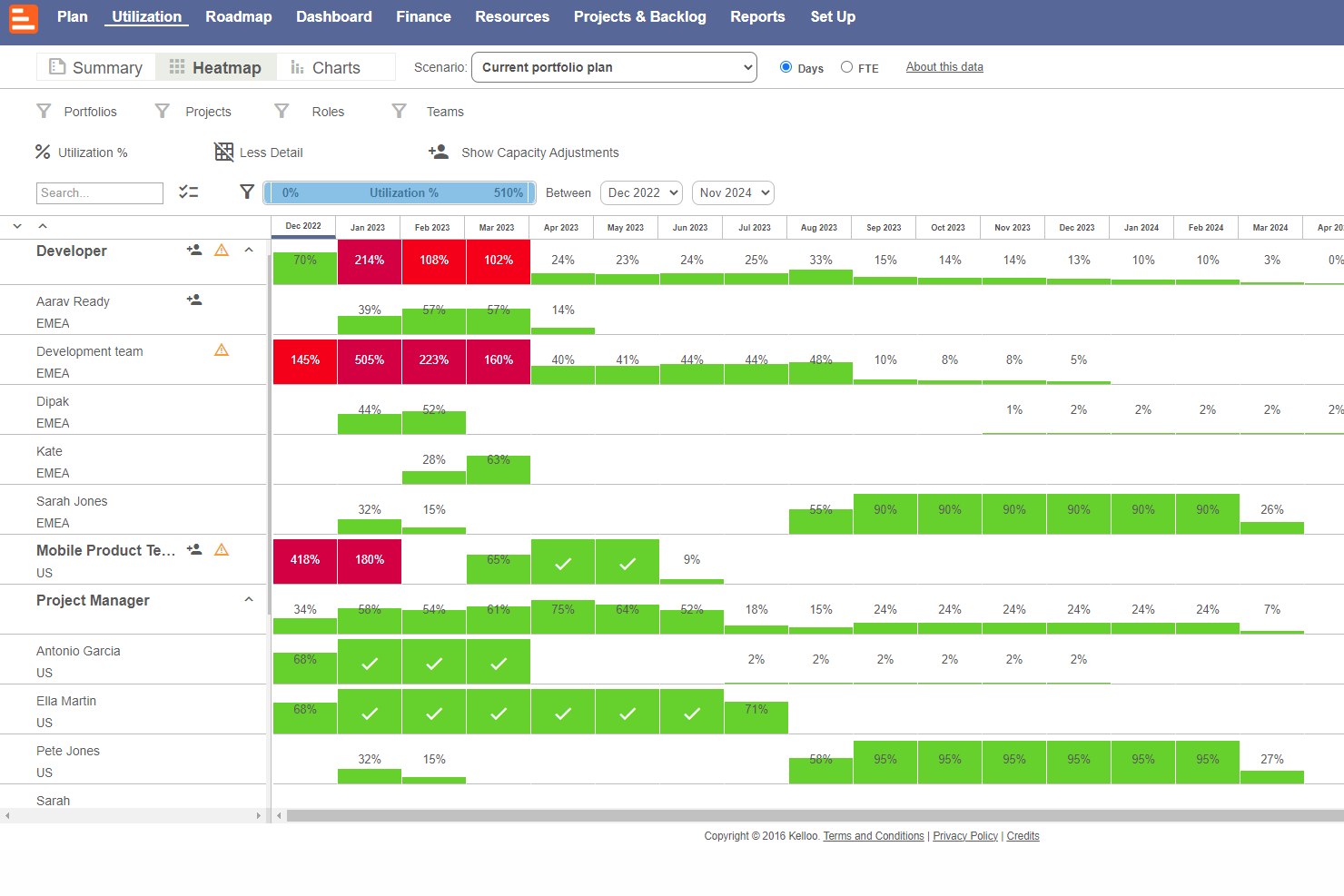The width and height of the screenshot is (1344, 896).
Task: Switch to the Charts tab
Action: [325, 67]
